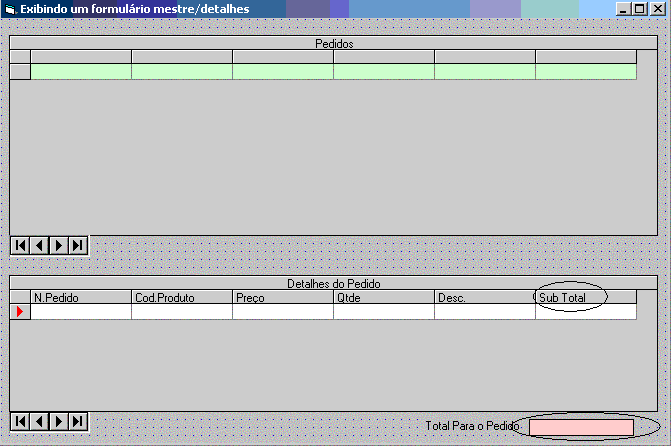Click the Desc. cell in the Detalhes row

coord(485,312)
